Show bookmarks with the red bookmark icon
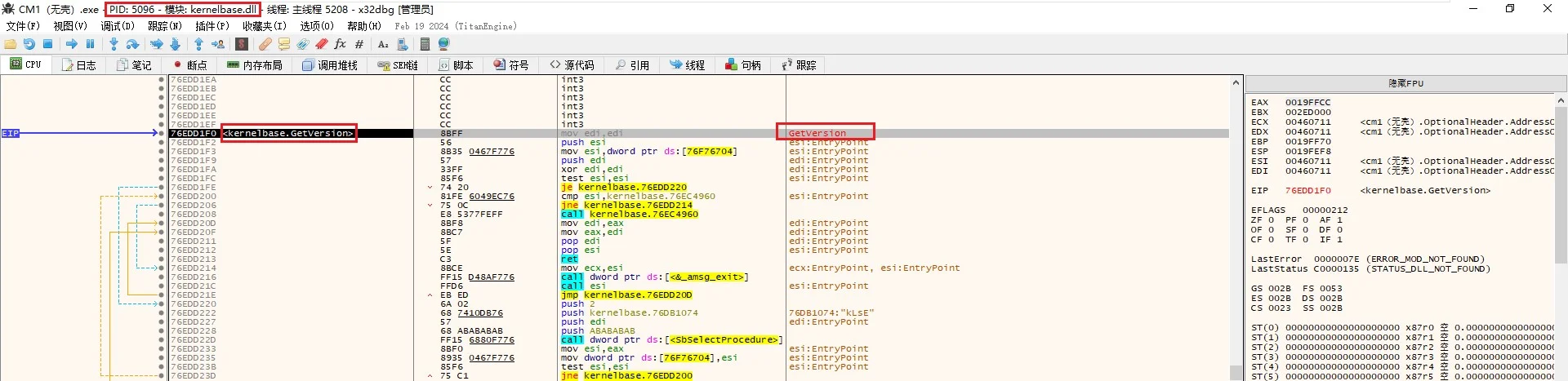Screen dimensions: 1568x381 click(x=322, y=44)
